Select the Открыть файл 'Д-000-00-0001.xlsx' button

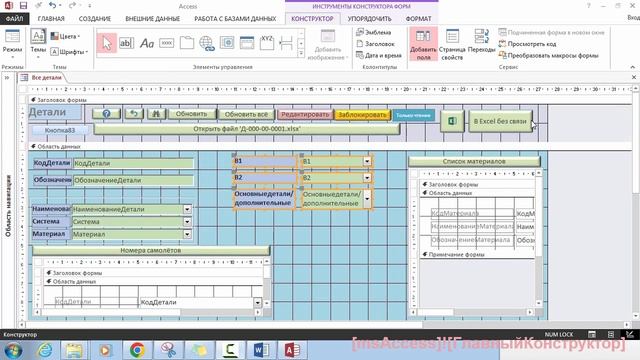coord(247,129)
